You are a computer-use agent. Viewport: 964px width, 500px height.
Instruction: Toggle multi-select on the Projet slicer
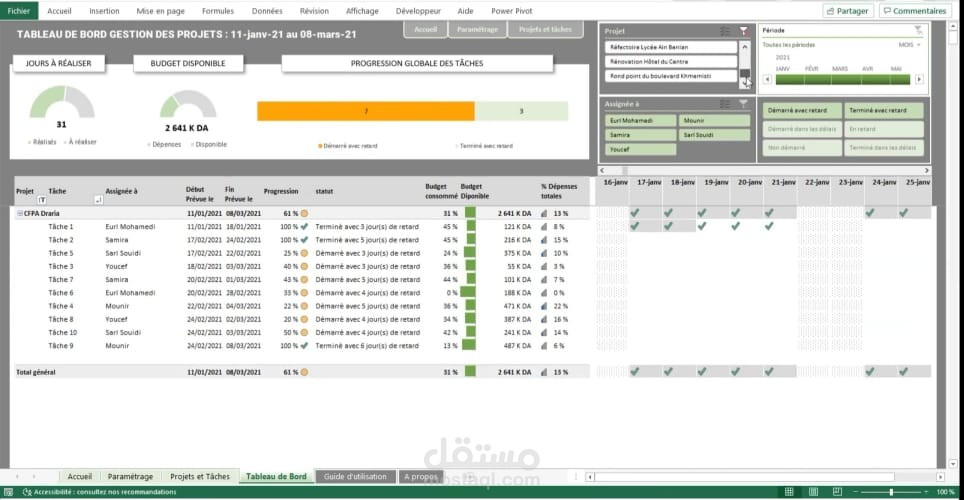click(725, 31)
